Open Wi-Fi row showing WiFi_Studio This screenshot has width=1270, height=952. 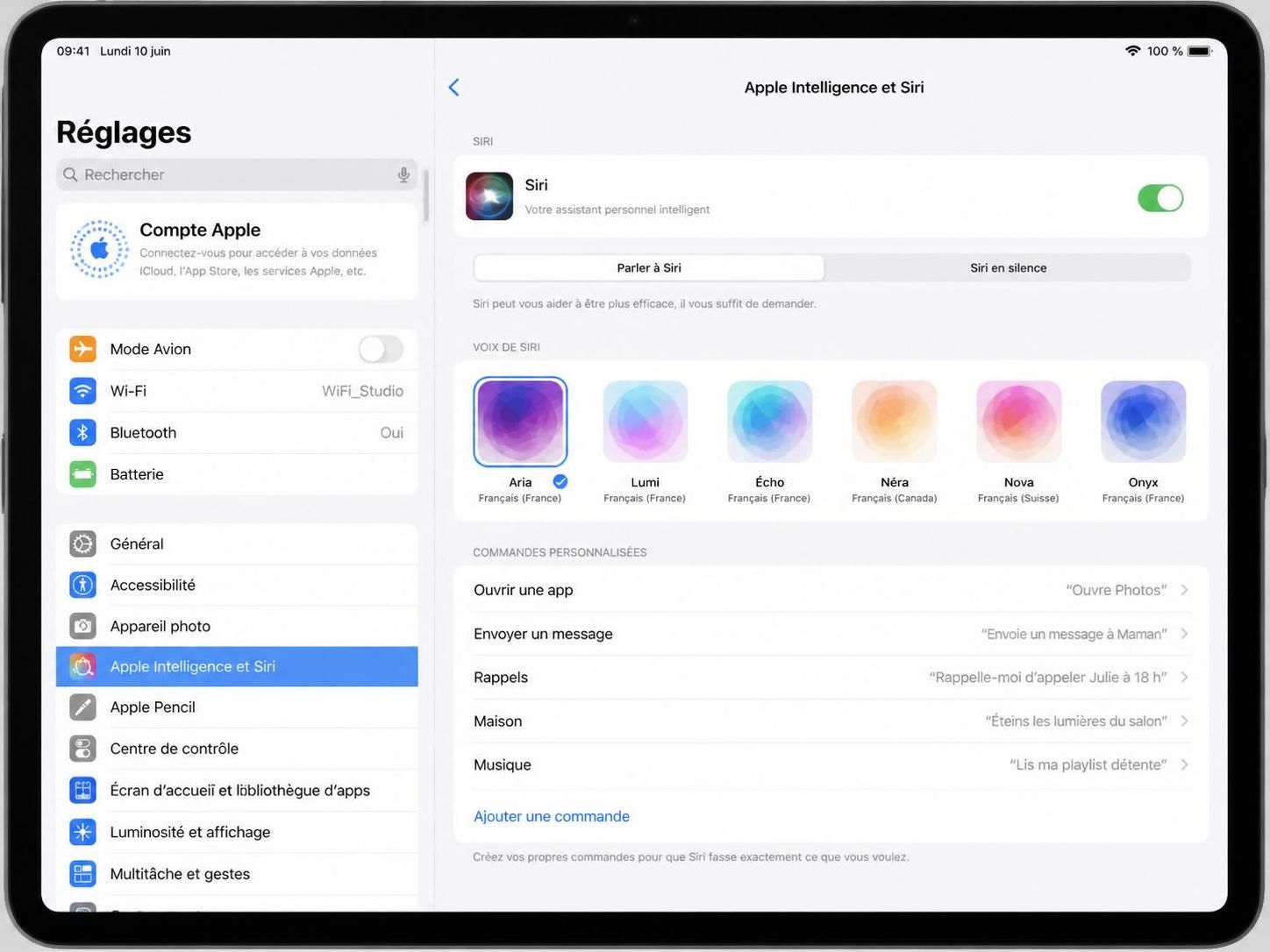237,391
